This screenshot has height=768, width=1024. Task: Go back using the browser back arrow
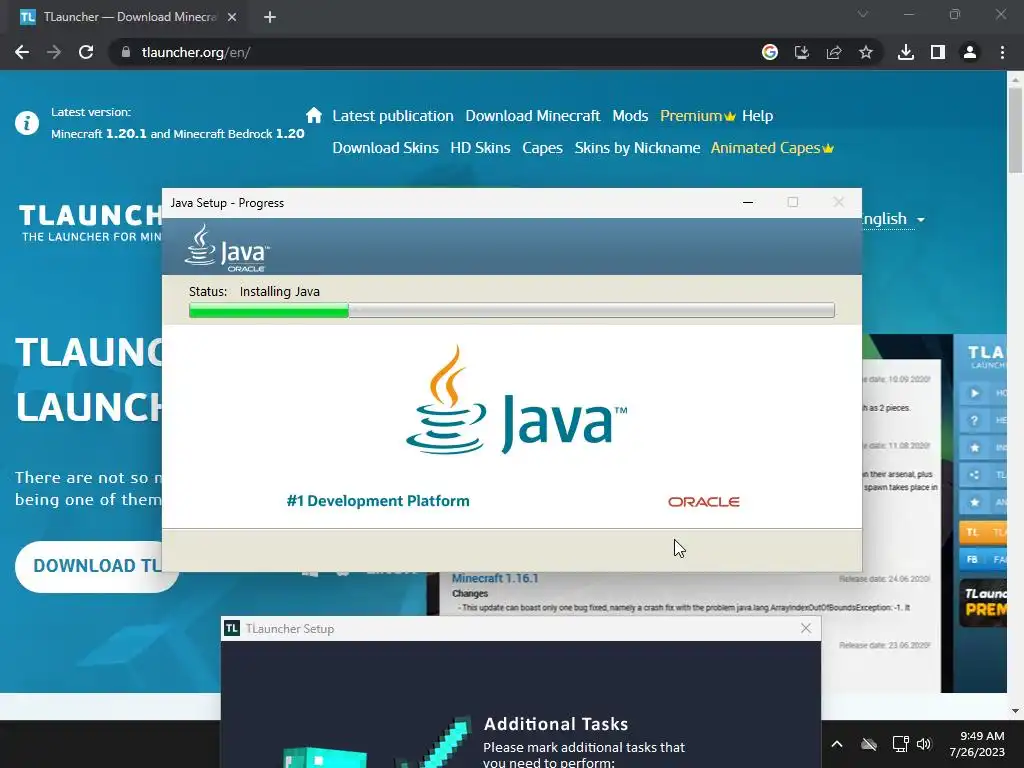tap(22, 52)
